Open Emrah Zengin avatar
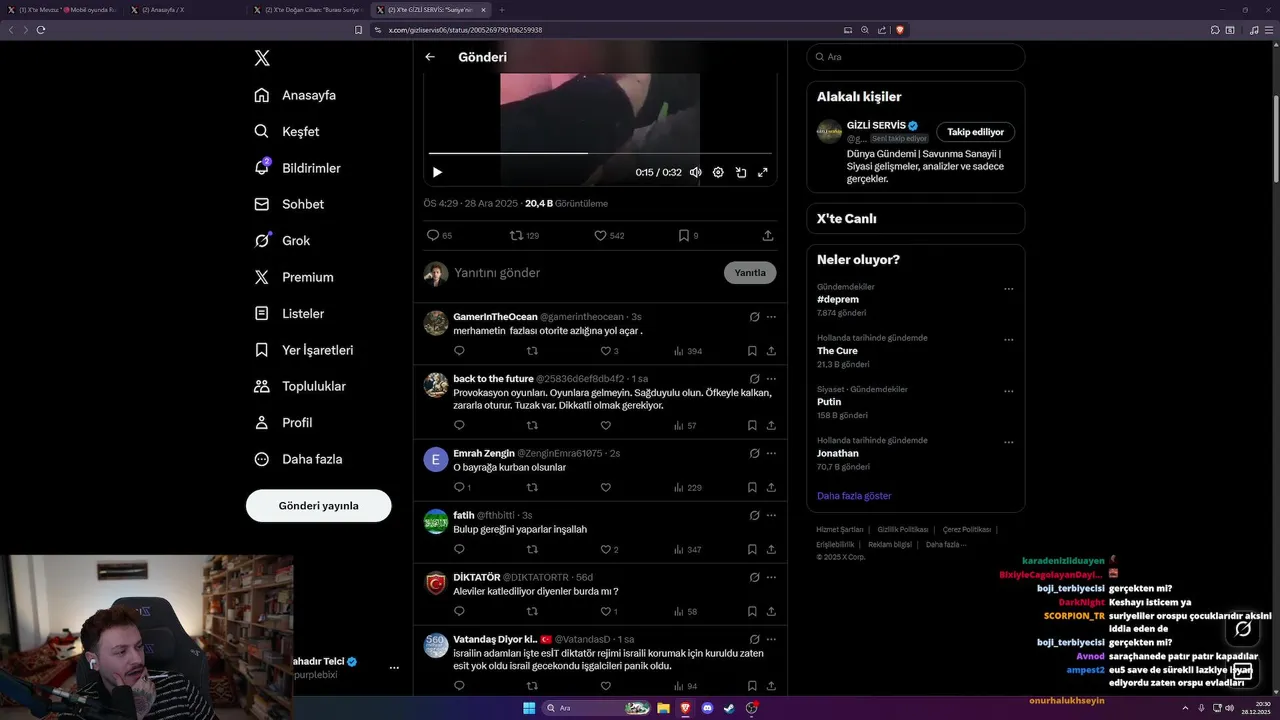 pos(436,460)
